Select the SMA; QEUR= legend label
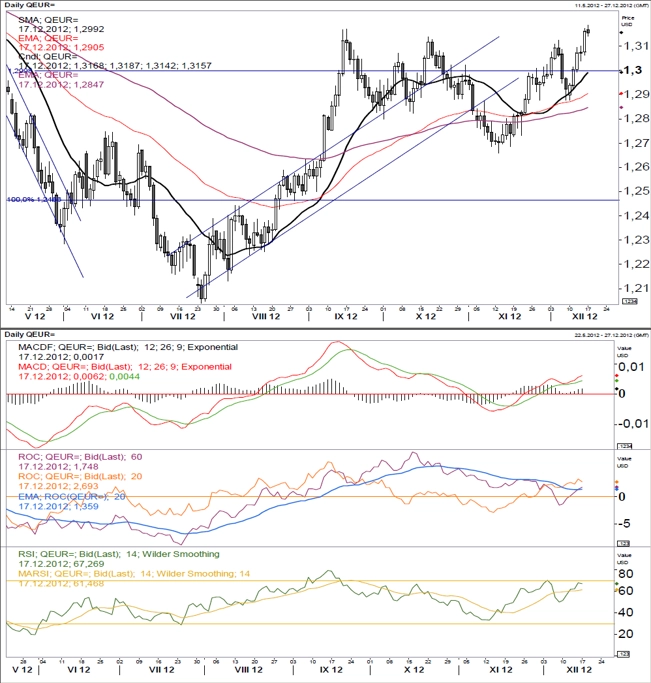This screenshot has height=683, width=651. click(x=48, y=20)
